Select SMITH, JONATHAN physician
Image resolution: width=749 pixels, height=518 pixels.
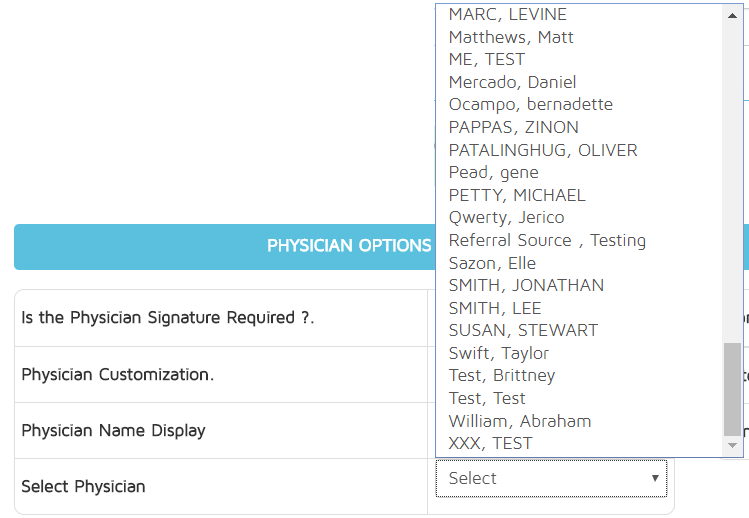point(526,285)
